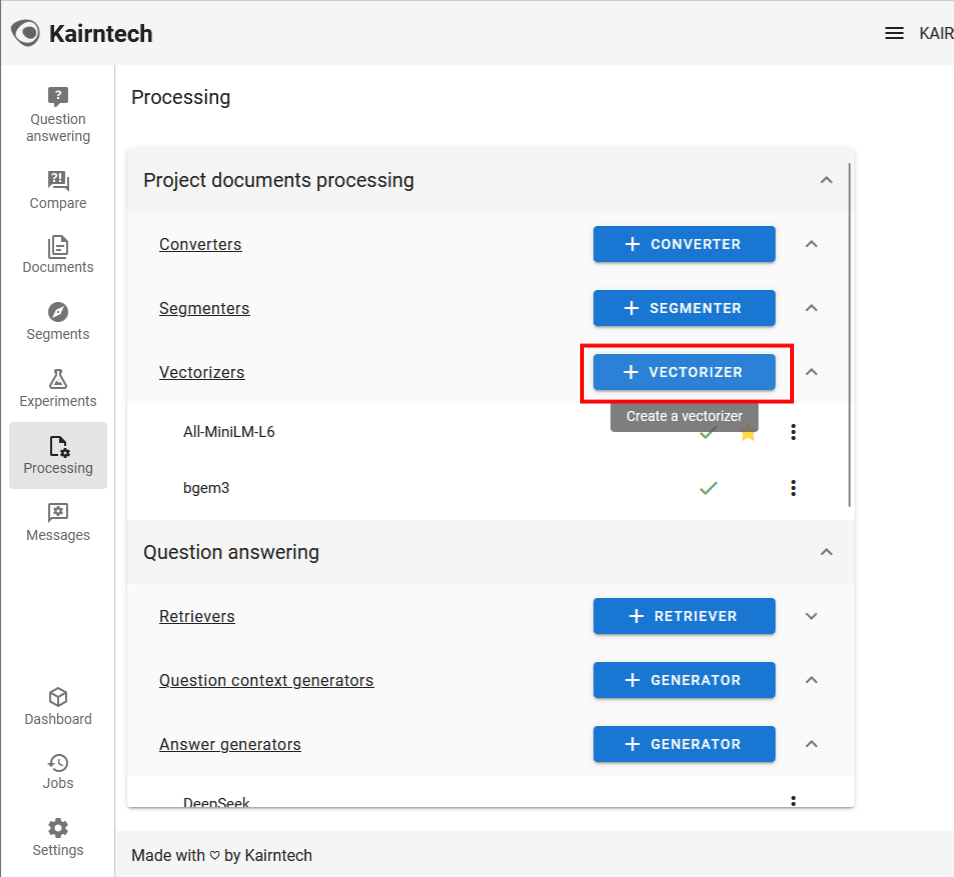
Task: Open Jobs history icon
Action: coord(58,763)
